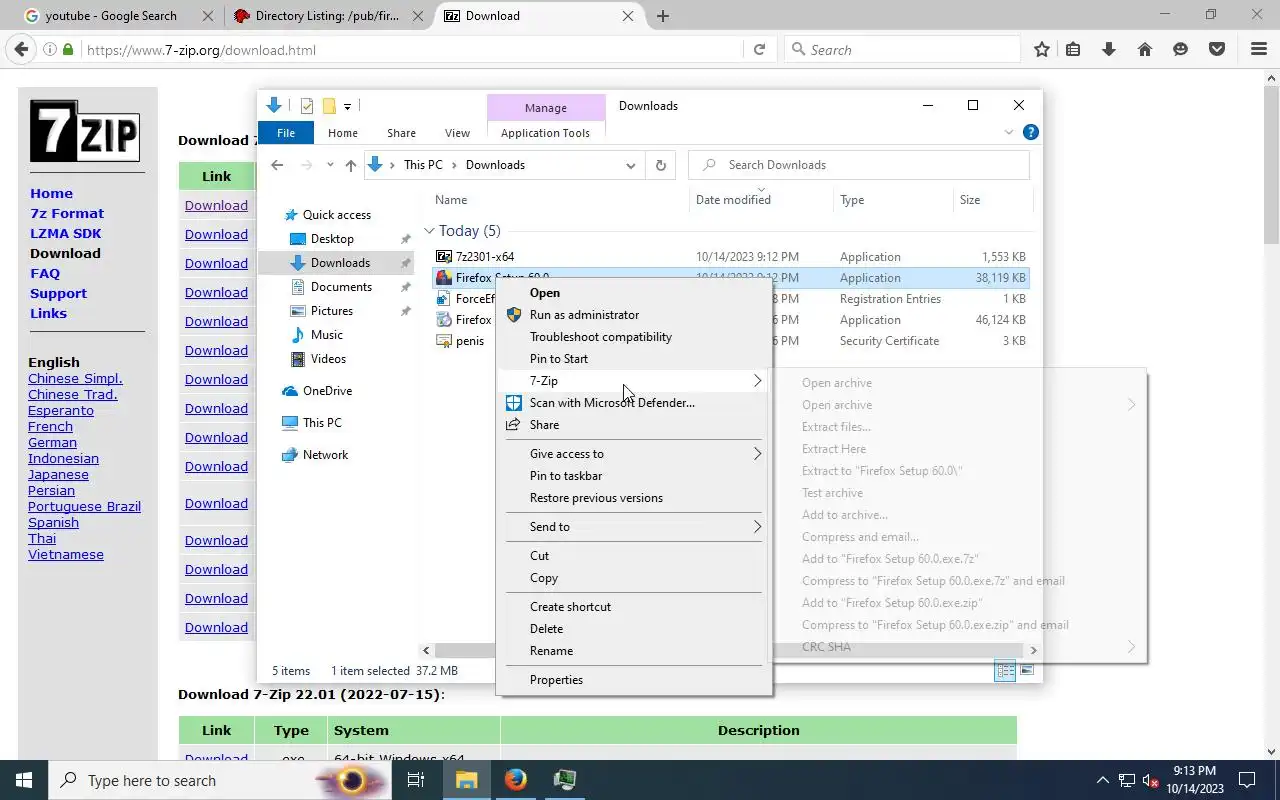Click the Windows Start button
Screen dimensions: 1280x800
click(24, 780)
